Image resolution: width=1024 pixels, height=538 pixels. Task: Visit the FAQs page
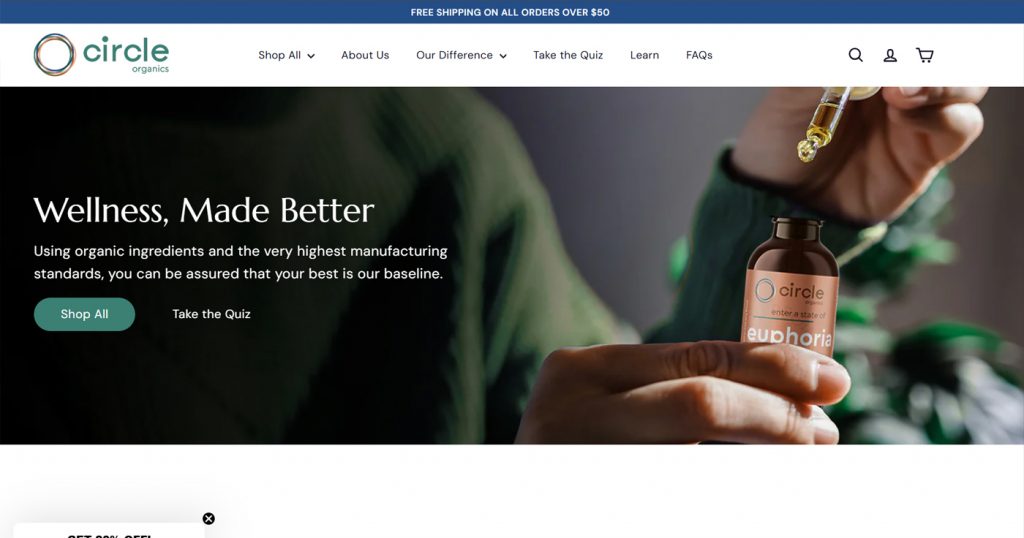699,55
